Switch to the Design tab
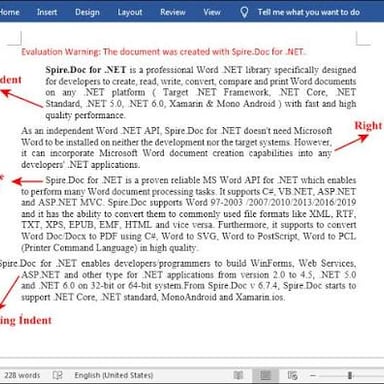 pos(87,12)
